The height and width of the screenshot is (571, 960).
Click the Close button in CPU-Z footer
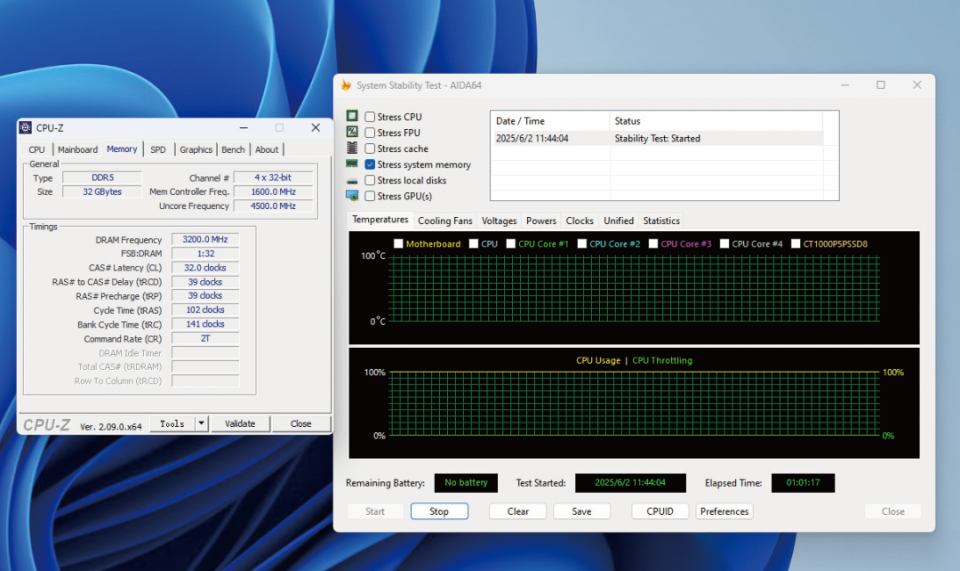click(301, 424)
